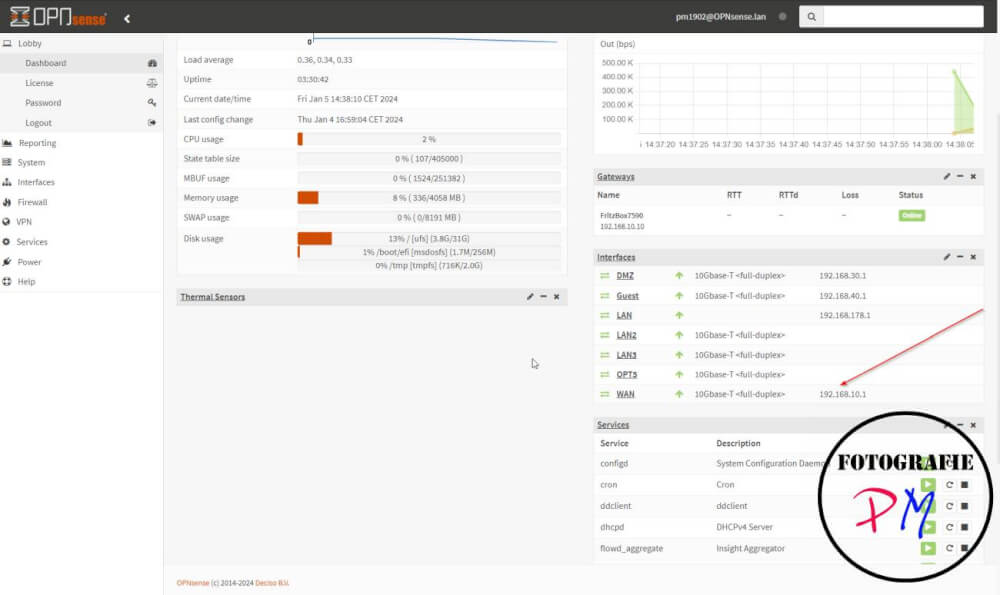Click the License scales icon in sidebar
Screen dimensions: 1000x595
click(x=152, y=83)
